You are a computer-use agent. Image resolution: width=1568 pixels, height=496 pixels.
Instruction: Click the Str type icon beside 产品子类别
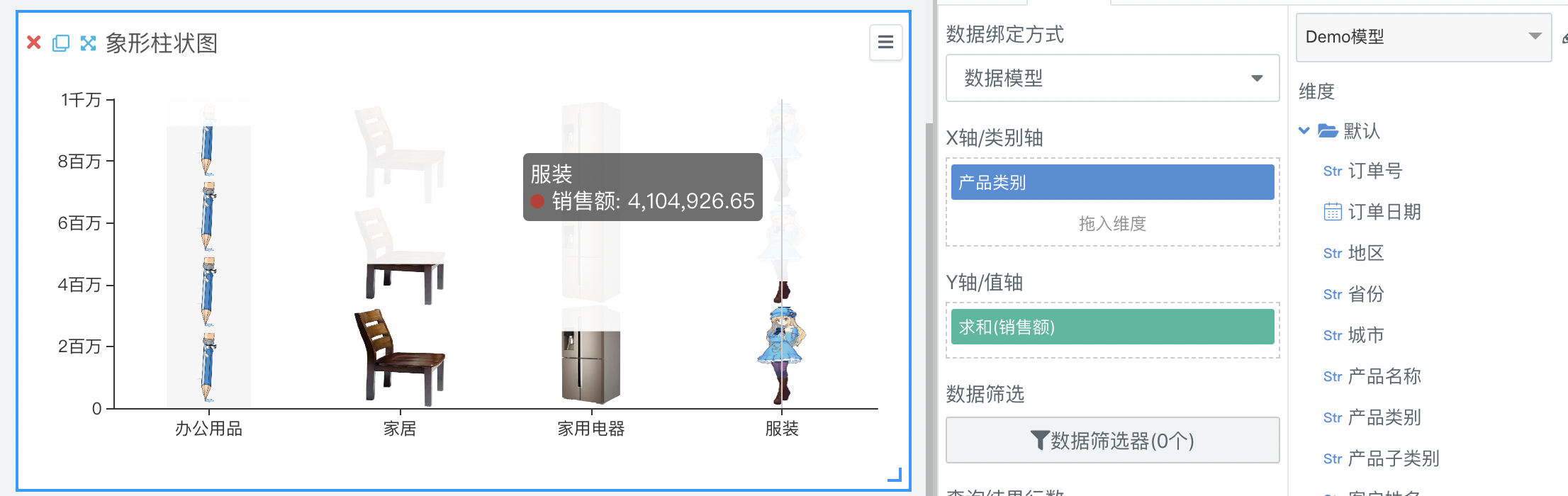[x=1333, y=459]
